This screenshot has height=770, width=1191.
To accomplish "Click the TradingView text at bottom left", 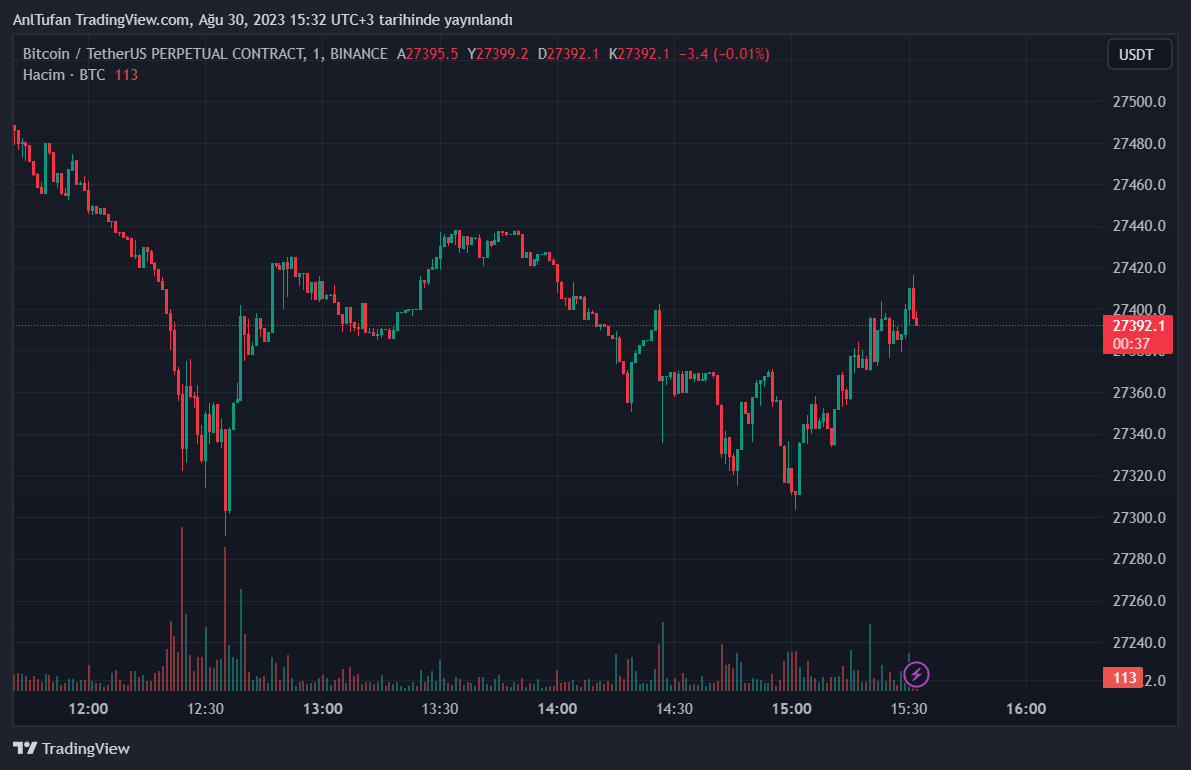I will [x=86, y=748].
